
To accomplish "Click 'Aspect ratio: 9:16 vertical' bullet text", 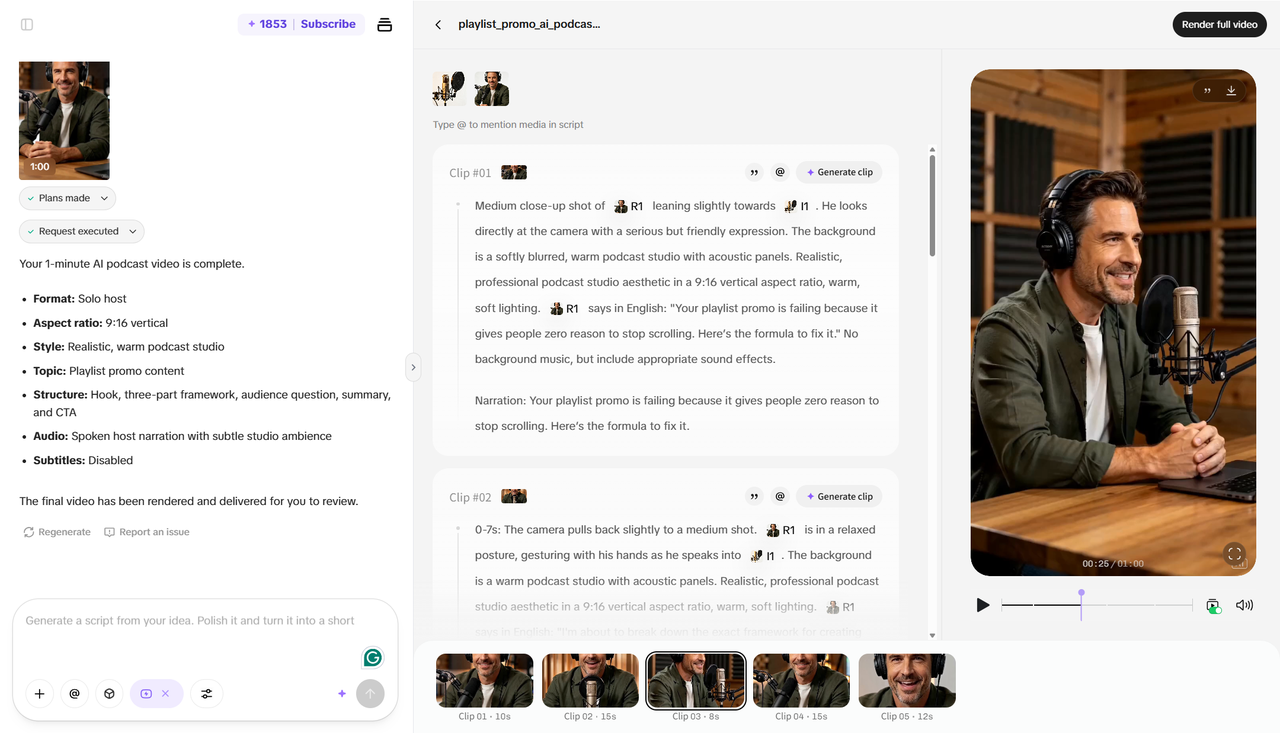I will tap(100, 323).
